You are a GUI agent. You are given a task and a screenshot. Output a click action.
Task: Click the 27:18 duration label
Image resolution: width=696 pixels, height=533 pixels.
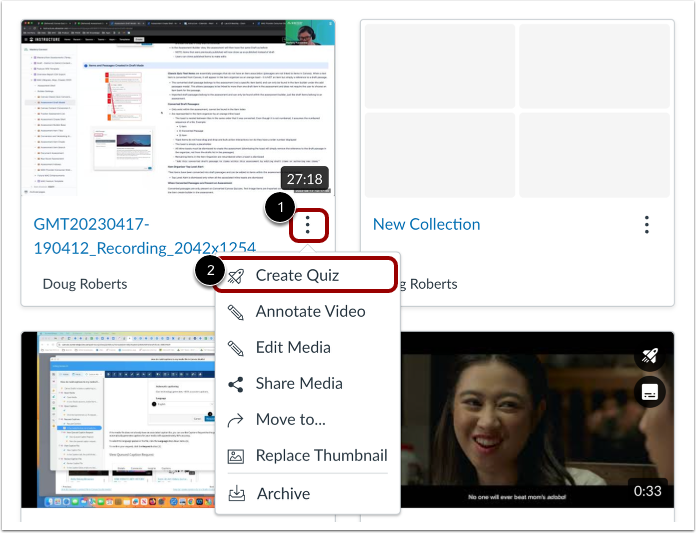coord(304,179)
